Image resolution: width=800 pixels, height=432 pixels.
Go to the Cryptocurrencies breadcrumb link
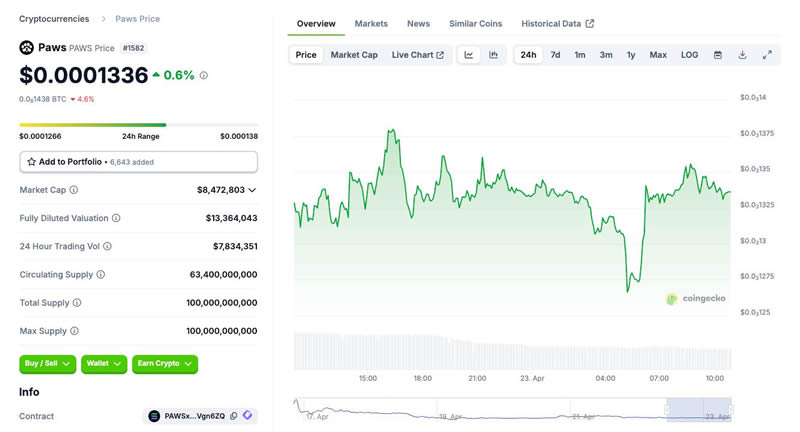click(54, 19)
